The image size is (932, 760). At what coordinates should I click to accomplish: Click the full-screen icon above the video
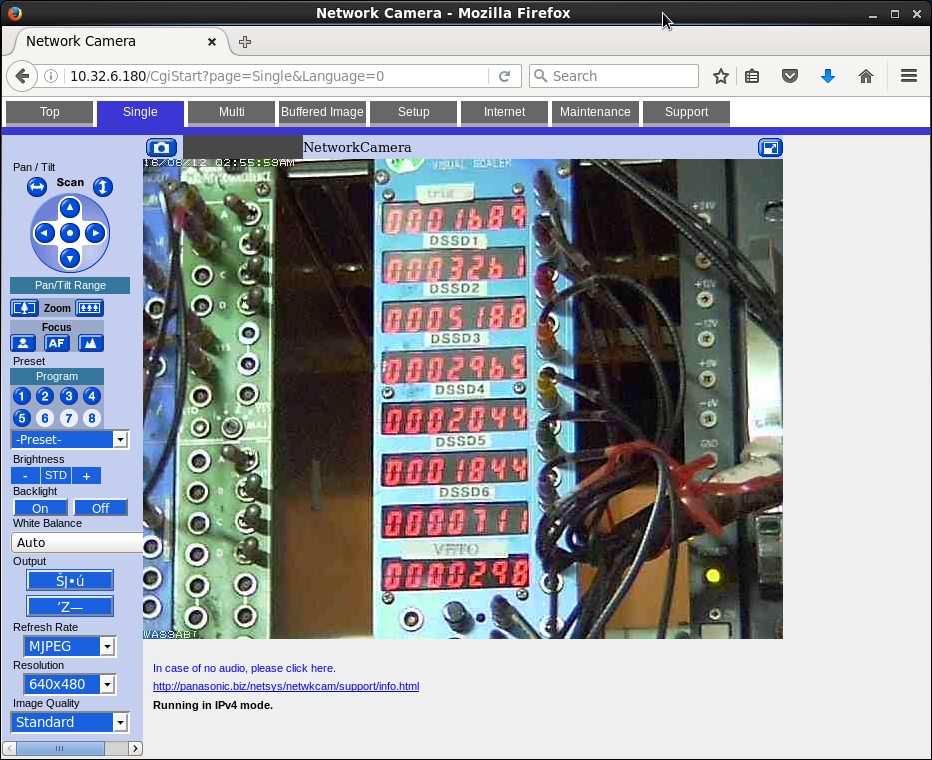pos(770,148)
